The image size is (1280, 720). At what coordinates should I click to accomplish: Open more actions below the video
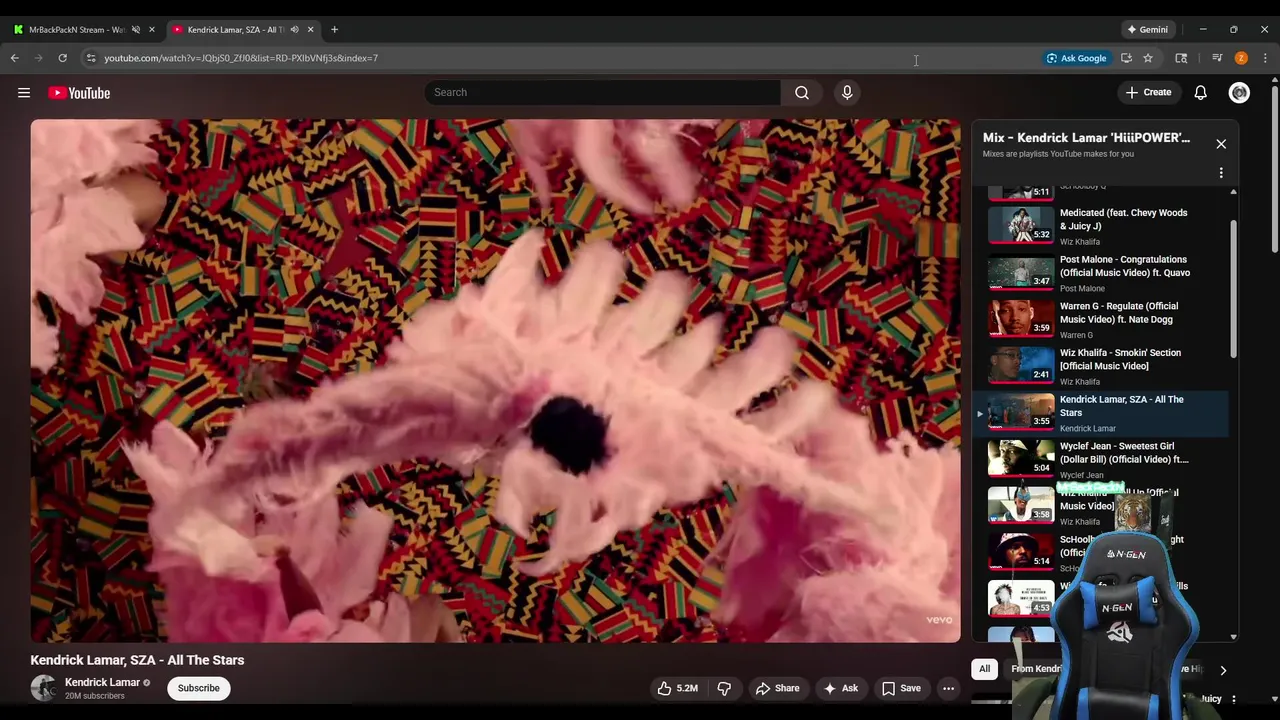tap(948, 688)
